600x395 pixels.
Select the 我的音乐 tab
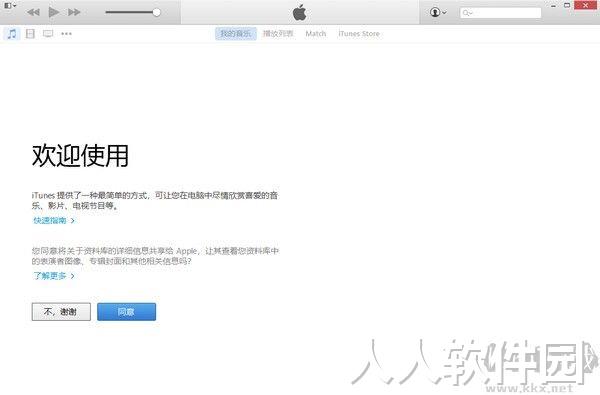pos(236,34)
